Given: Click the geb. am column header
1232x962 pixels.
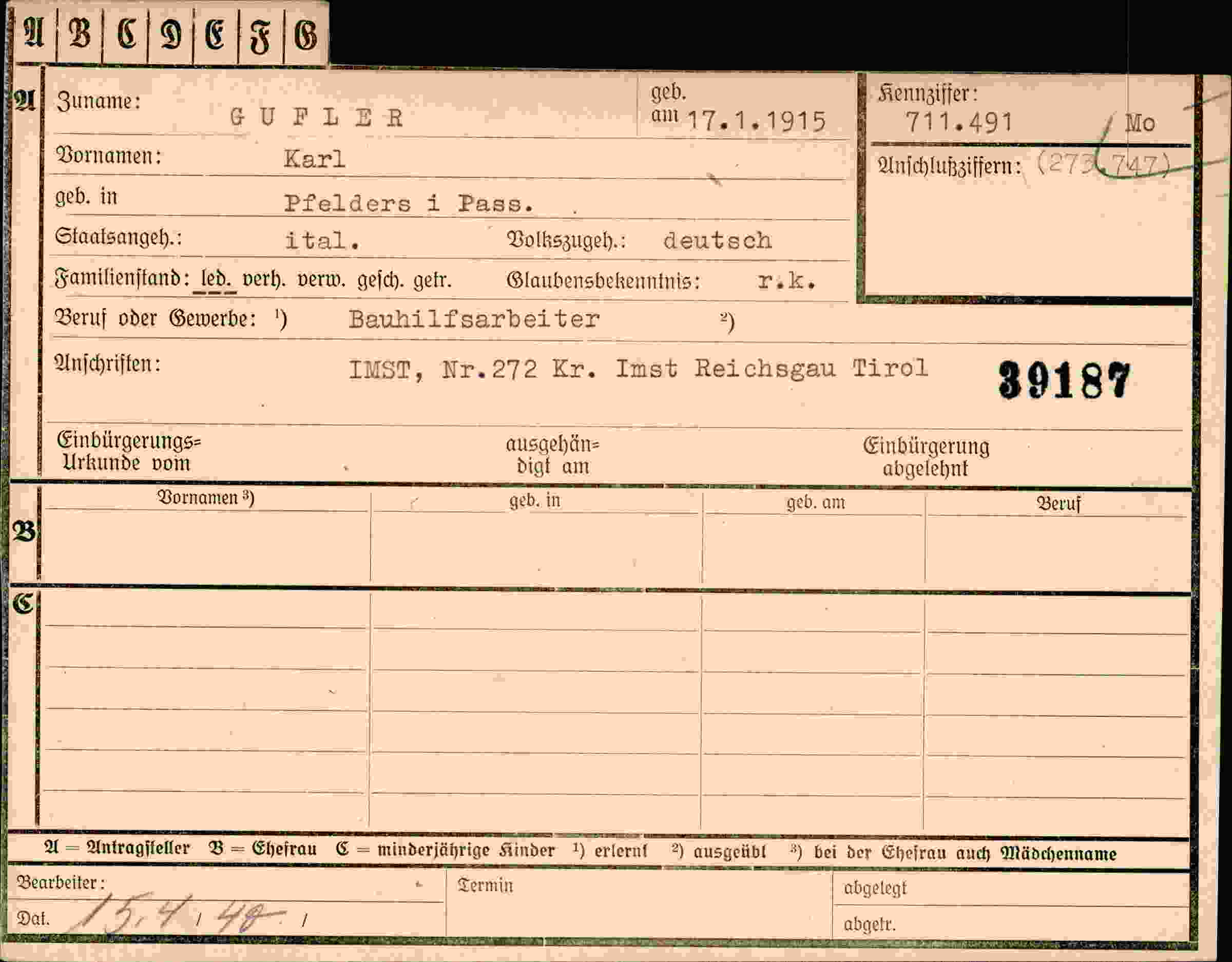Looking at the screenshot, I should click(816, 502).
